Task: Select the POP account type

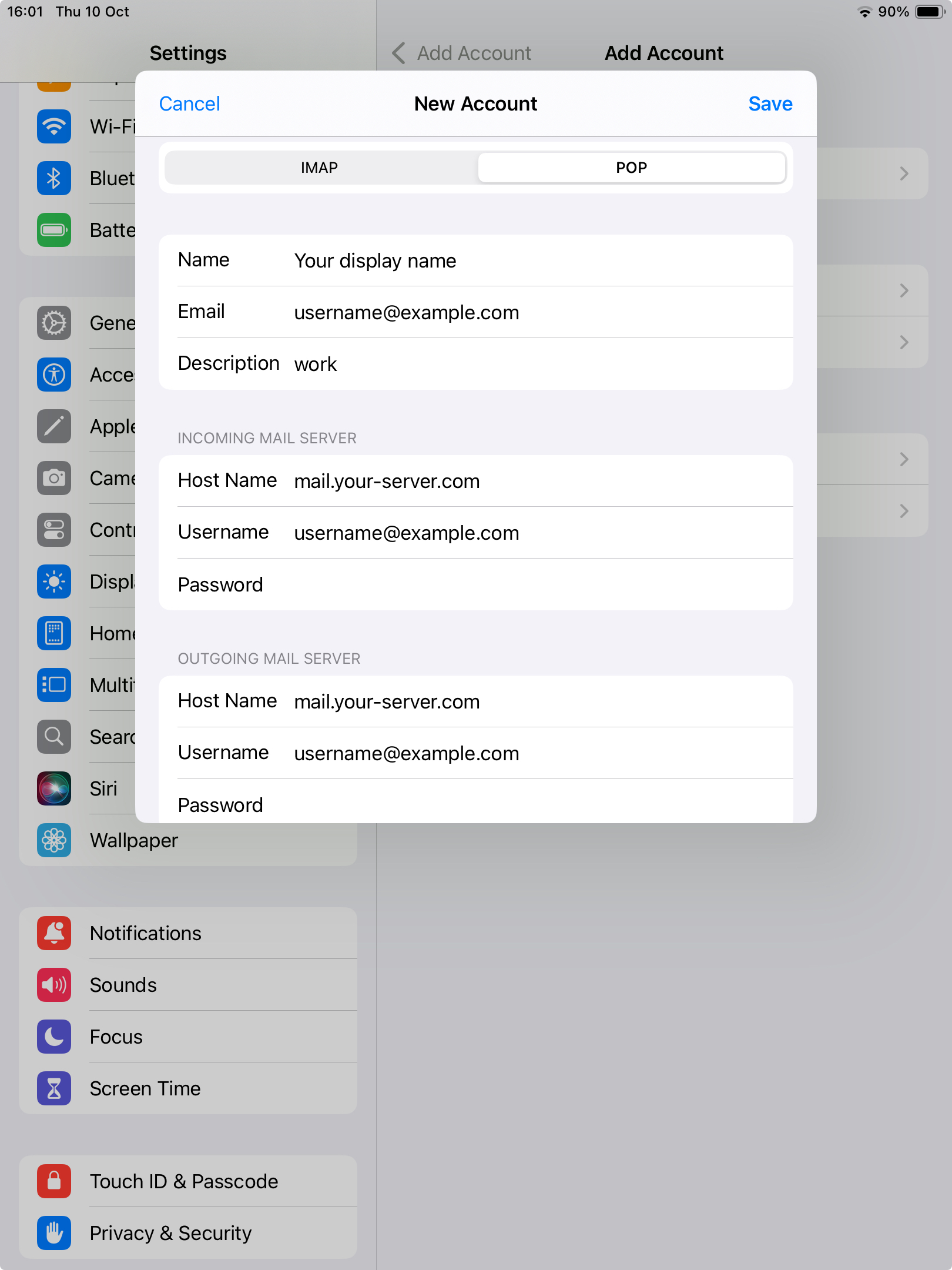Action: coord(632,168)
